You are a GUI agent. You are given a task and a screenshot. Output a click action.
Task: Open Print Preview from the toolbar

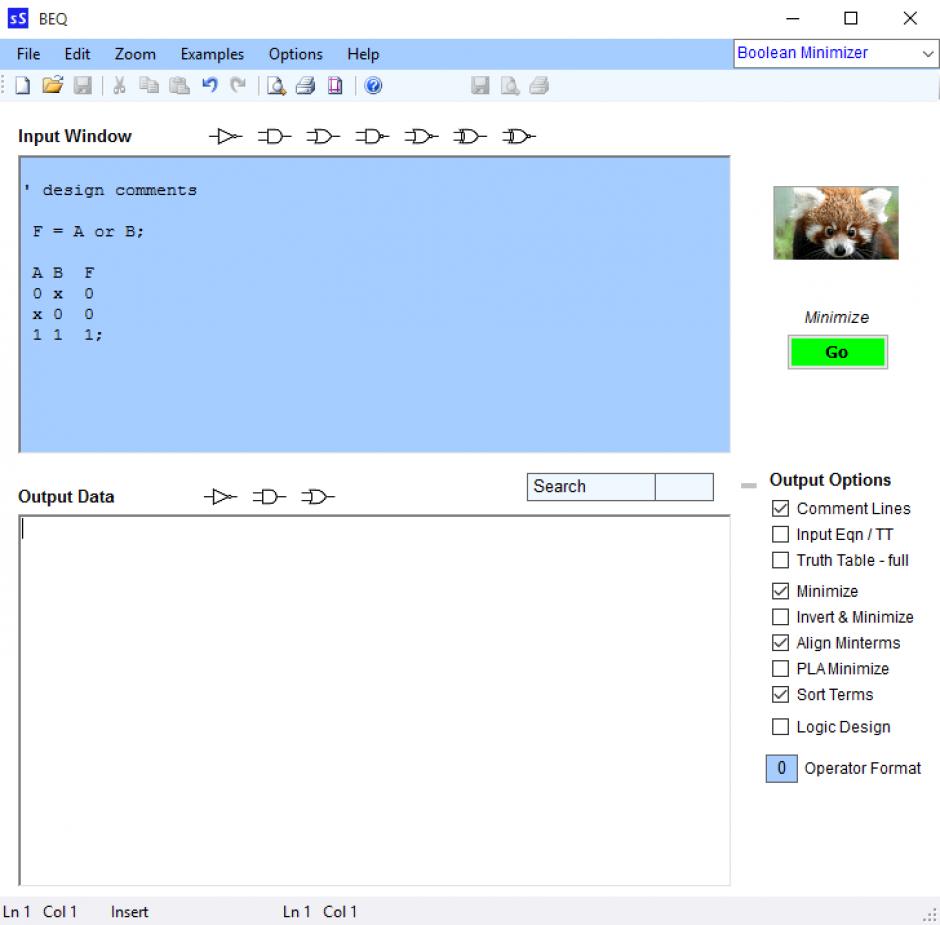[276, 86]
